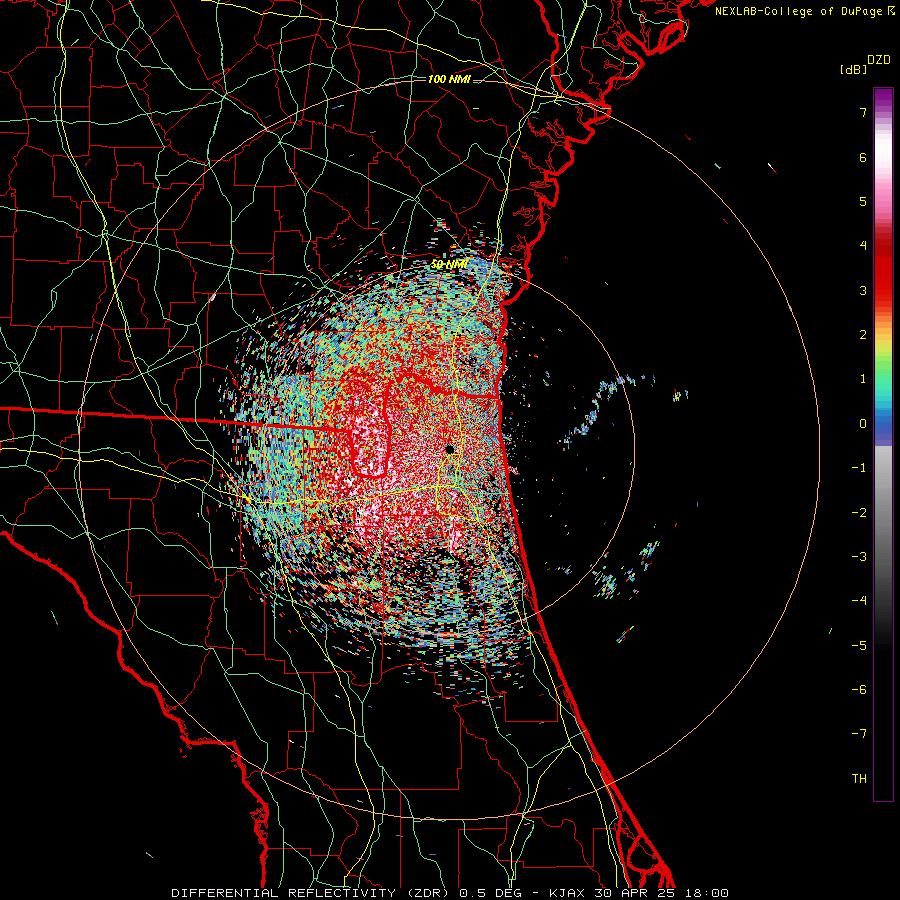The image size is (900, 900).
Task: Click the TH threshold label on the scale
Action: point(859,779)
